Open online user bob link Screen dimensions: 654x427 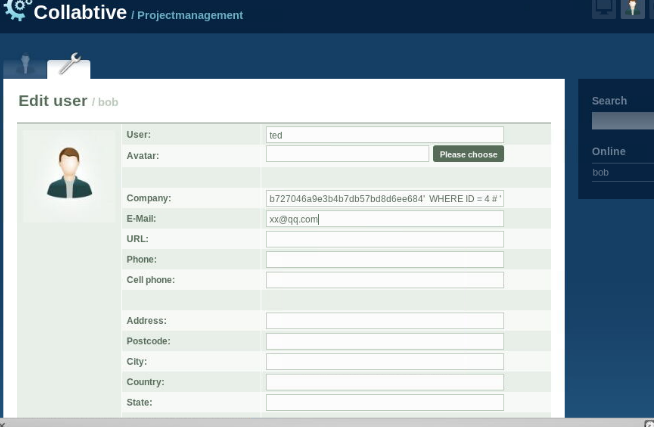(600, 172)
